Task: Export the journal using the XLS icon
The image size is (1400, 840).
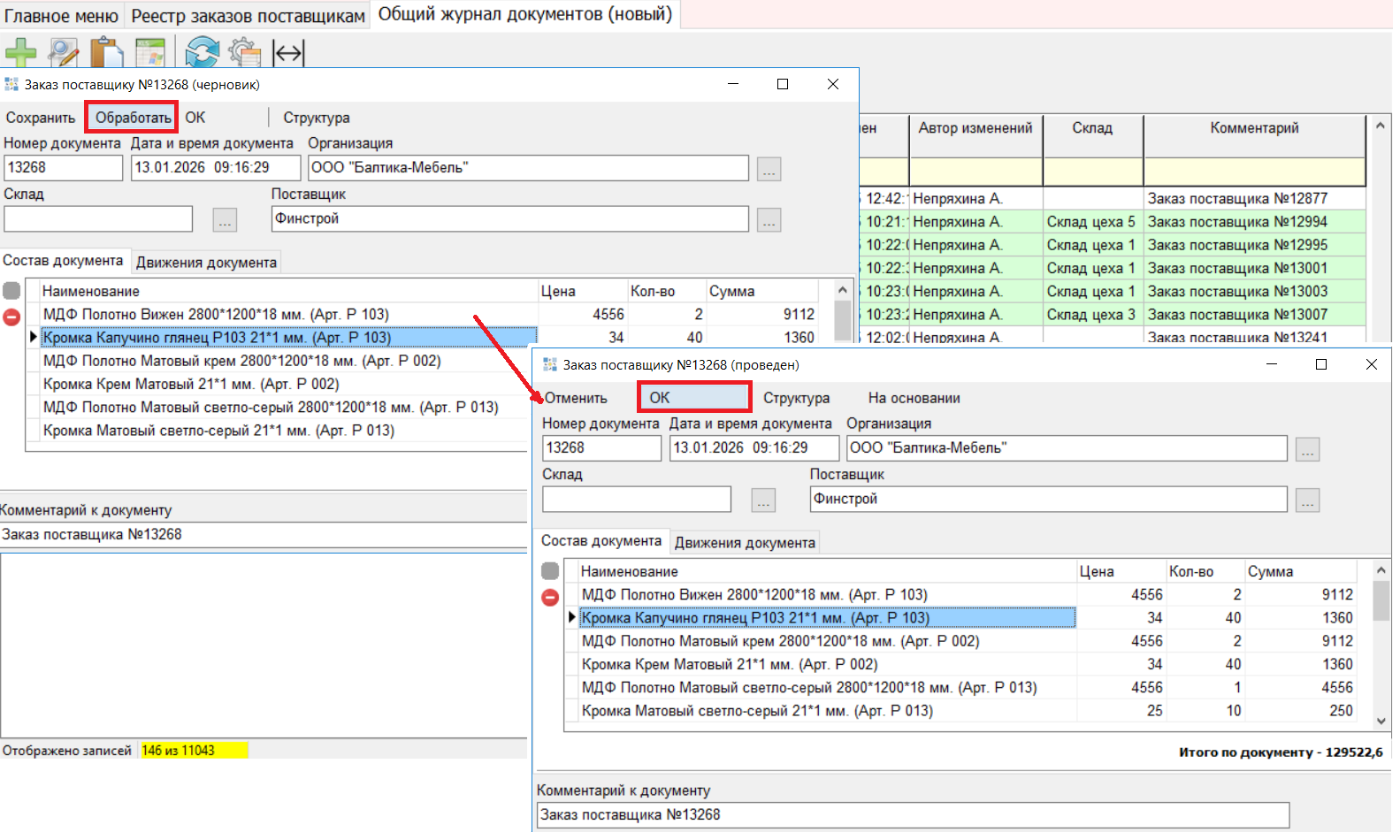Action: [150, 53]
